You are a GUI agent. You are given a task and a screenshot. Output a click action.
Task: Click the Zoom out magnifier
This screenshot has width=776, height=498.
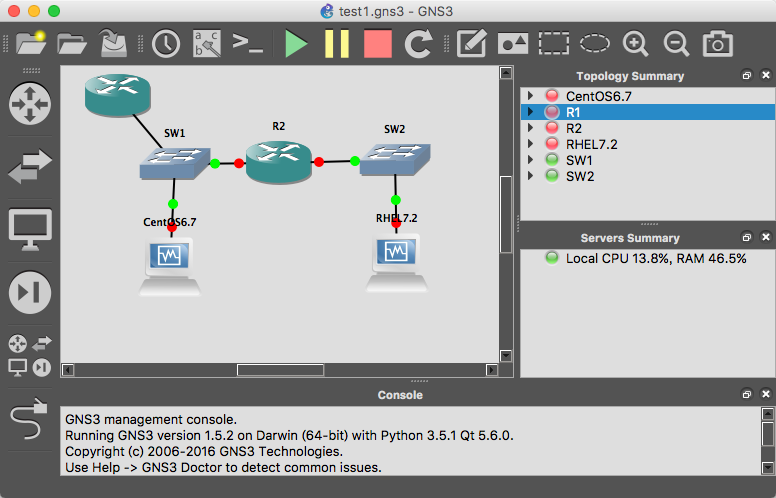click(x=676, y=44)
